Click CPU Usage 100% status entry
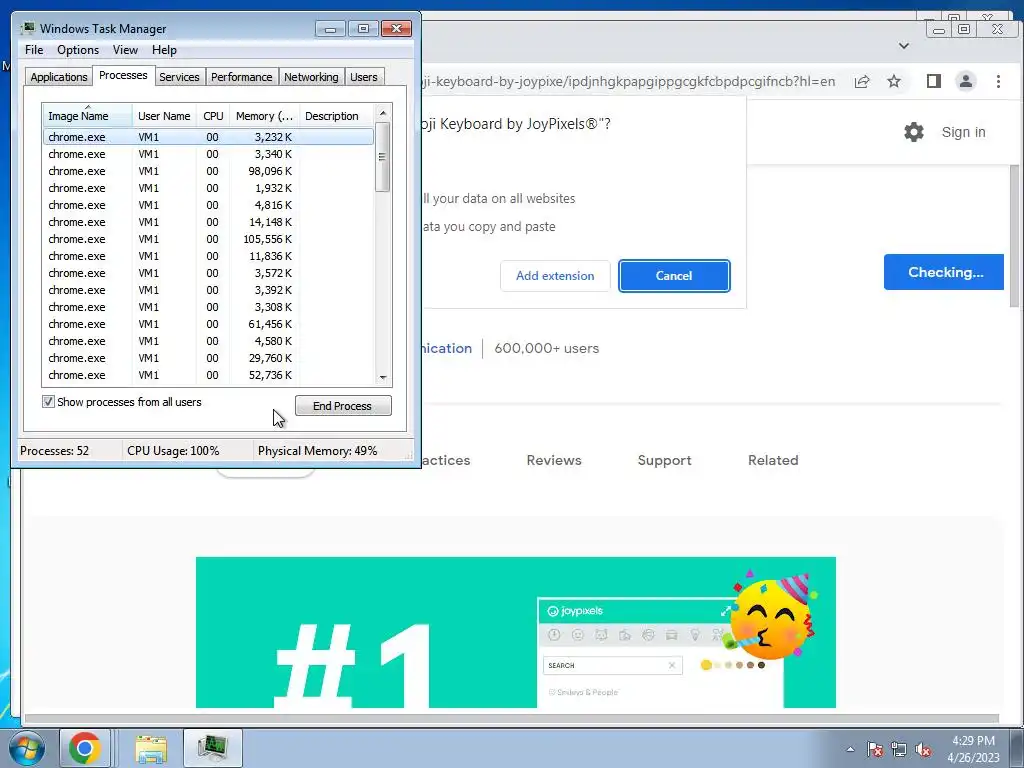 point(173,451)
